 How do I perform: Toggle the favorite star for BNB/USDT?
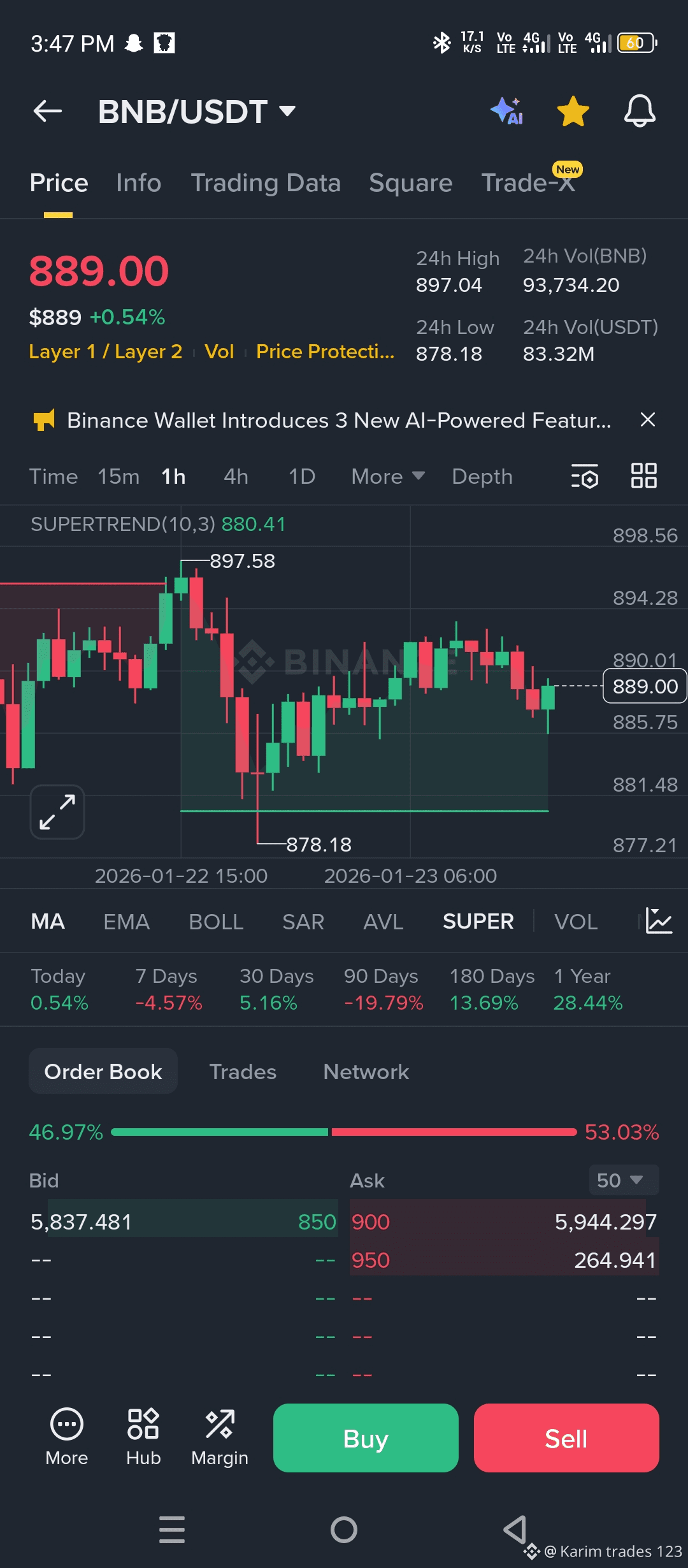click(x=573, y=111)
